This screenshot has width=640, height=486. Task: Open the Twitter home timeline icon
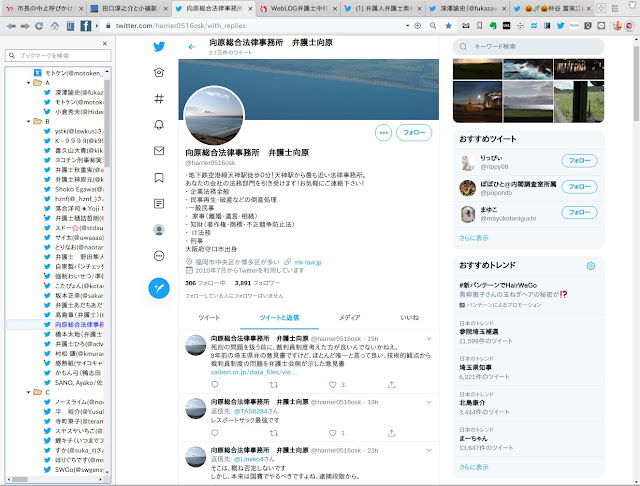(x=159, y=72)
